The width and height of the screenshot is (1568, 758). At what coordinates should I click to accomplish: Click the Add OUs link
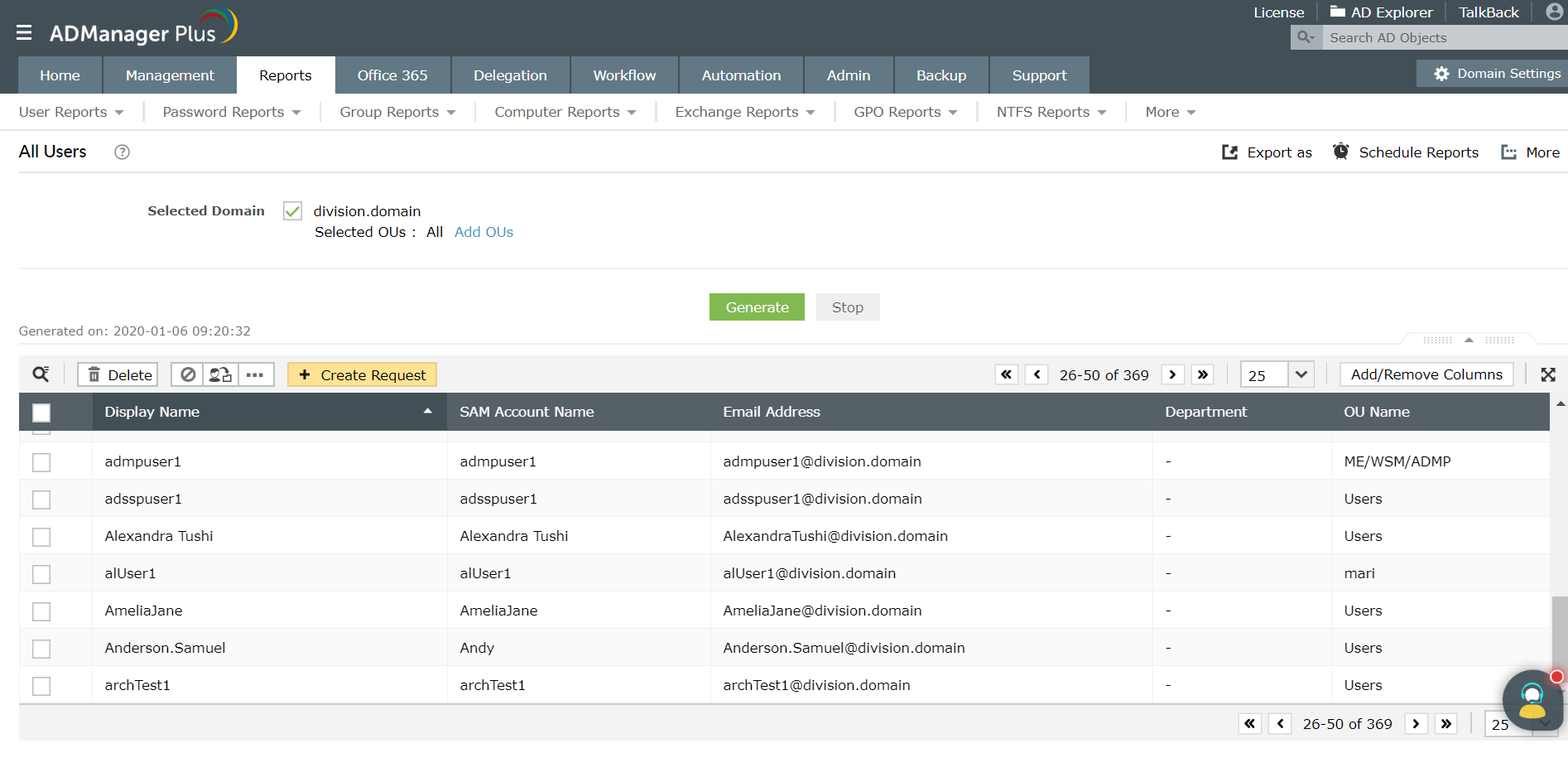pyautogui.click(x=483, y=233)
